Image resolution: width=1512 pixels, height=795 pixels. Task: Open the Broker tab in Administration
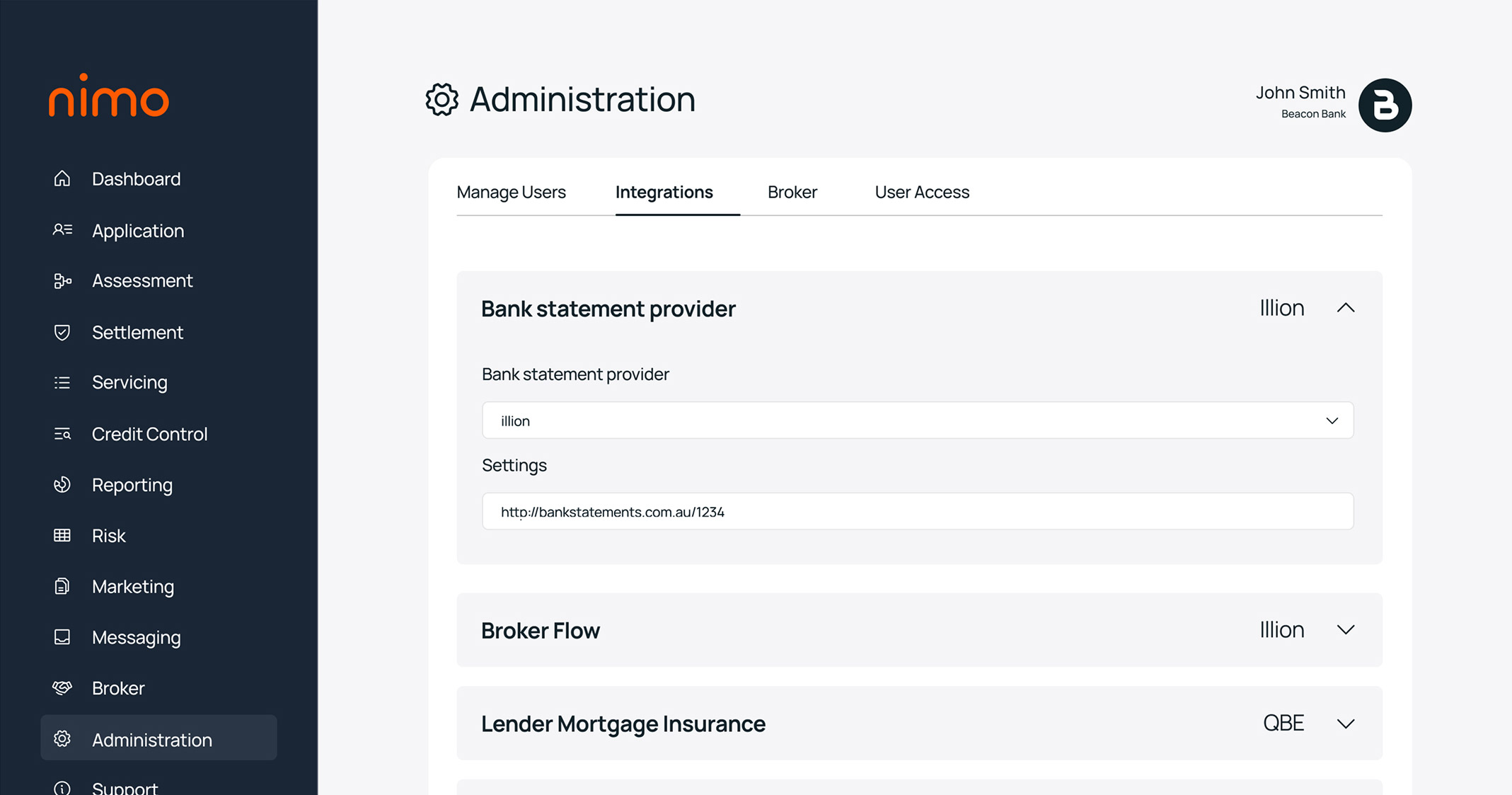point(792,192)
